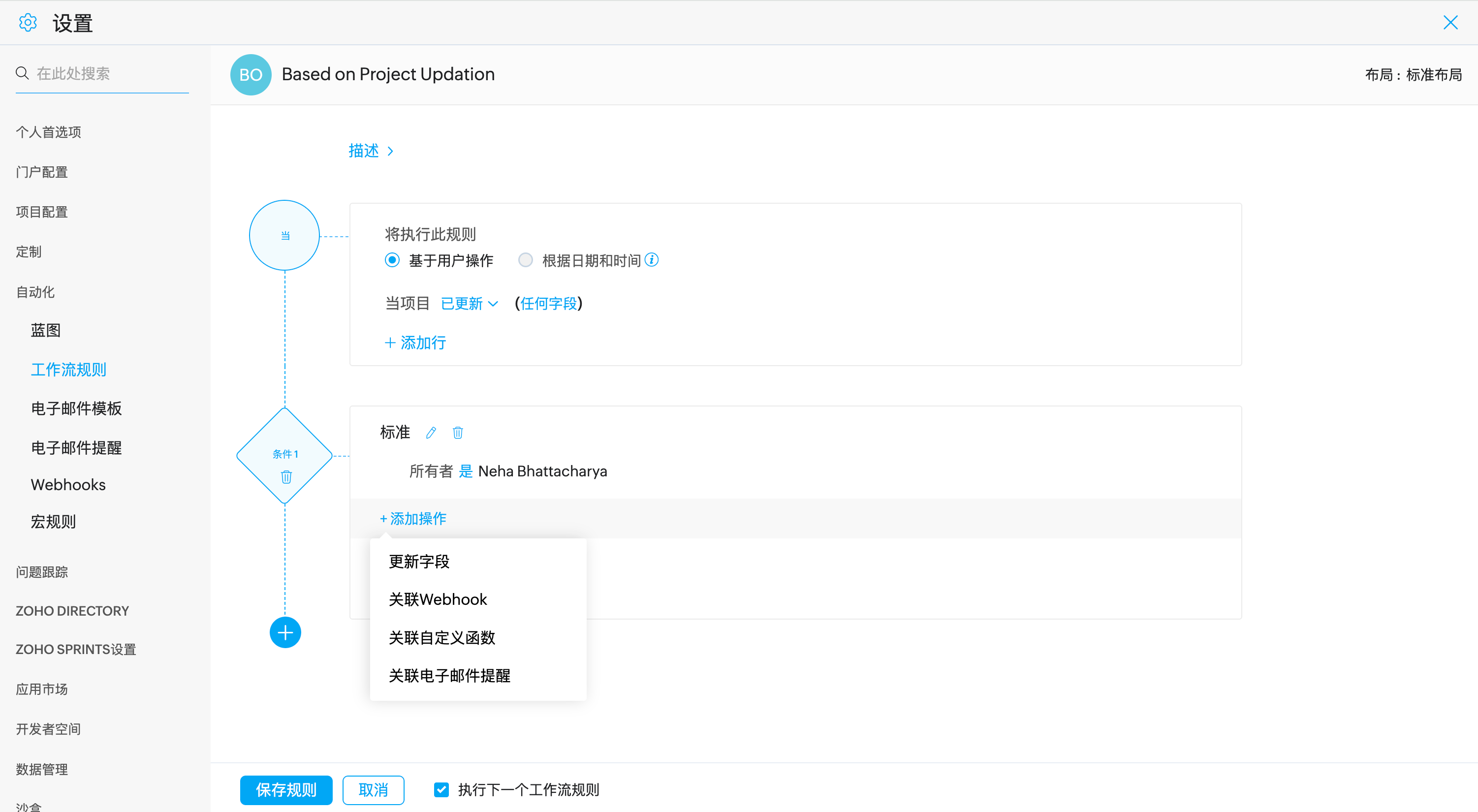This screenshot has height=812, width=1478.
Task: Choose 更新字段 from the action menu
Action: click(x=419, y=561)
